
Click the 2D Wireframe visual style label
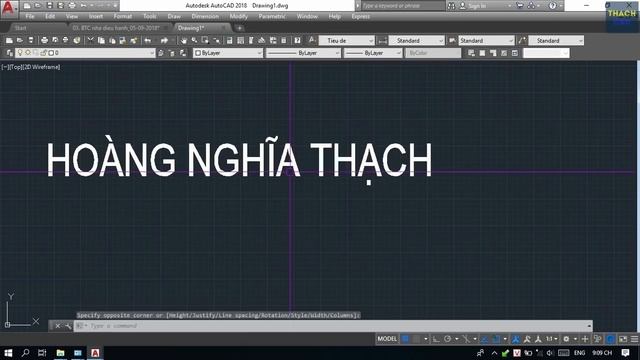(42, 67)
